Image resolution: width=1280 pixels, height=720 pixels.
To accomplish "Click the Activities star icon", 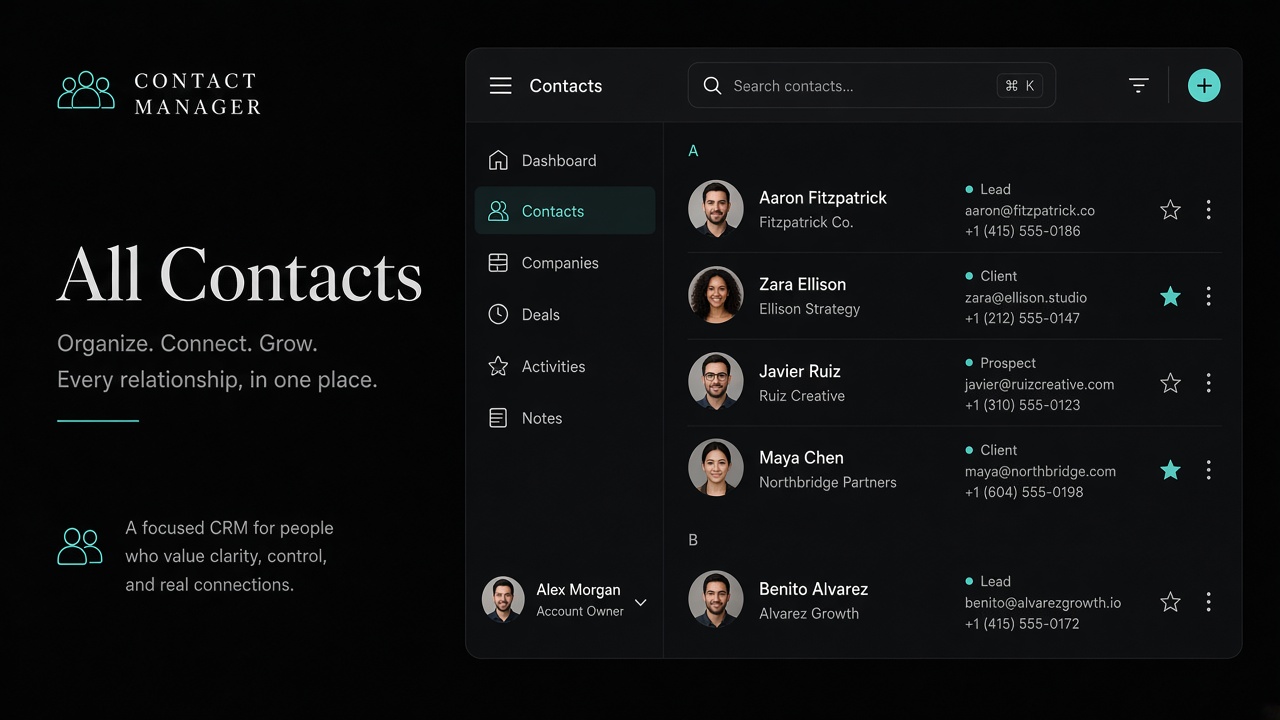I will pos(498,366).
